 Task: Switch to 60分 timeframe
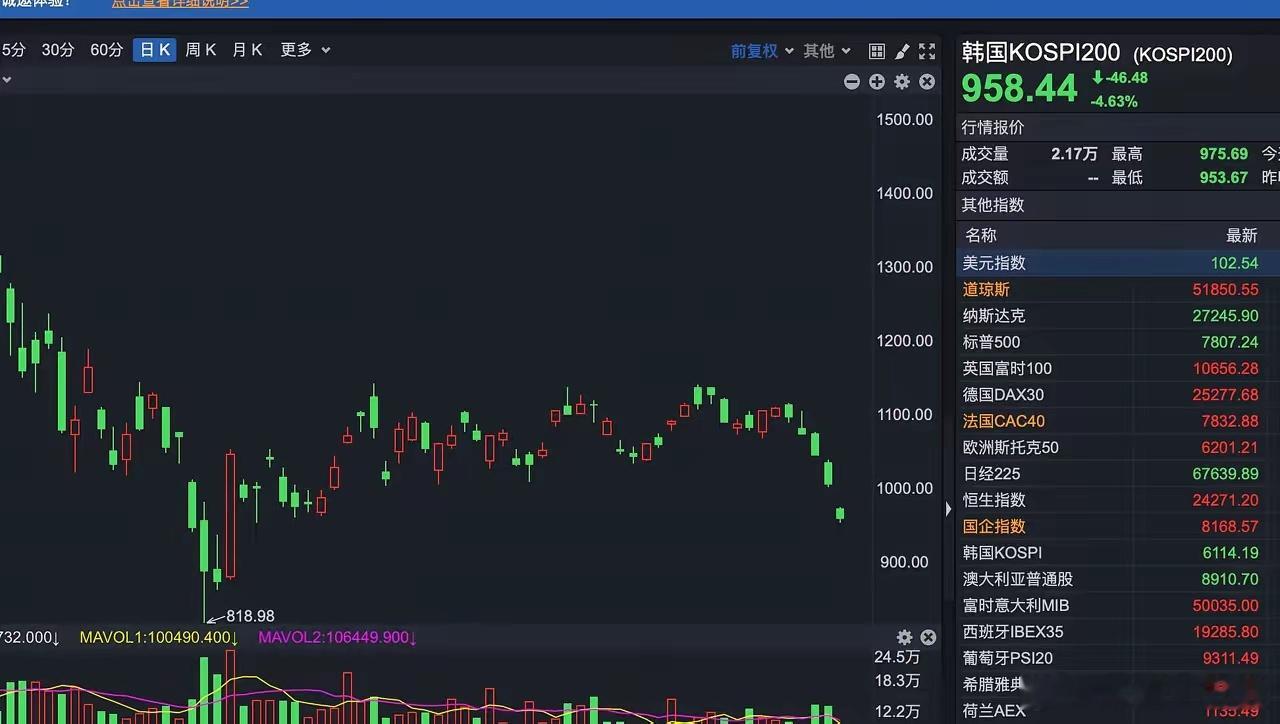coord(107,50)
